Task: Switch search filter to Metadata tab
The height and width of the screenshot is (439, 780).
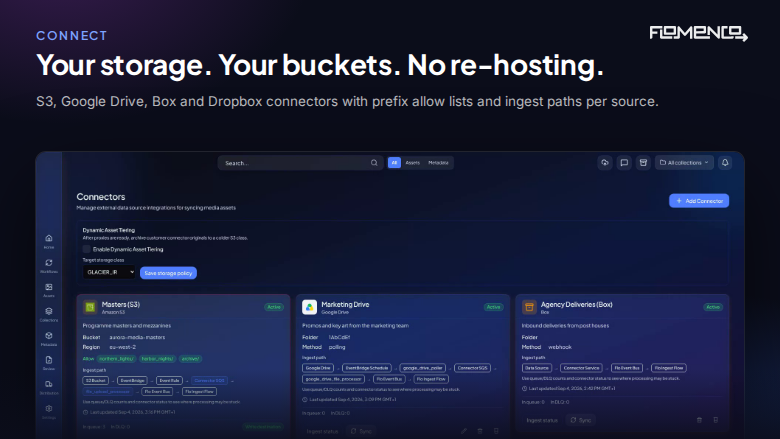Action: pos(438,163)
